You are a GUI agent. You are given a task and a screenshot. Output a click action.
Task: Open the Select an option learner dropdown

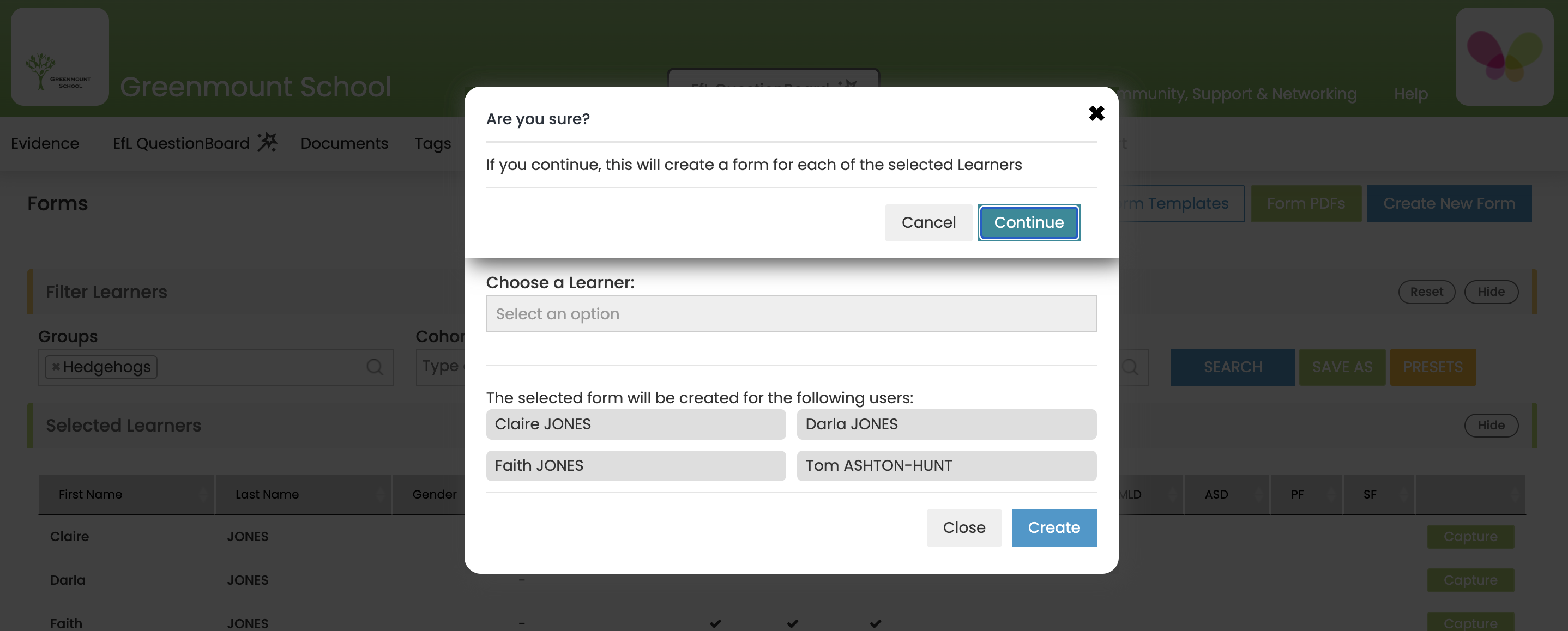[791, 313]
